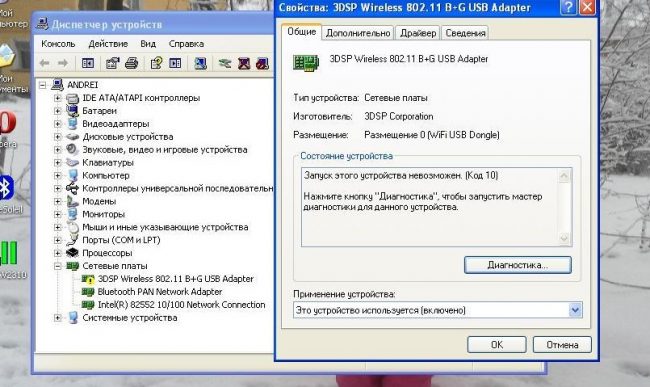650x387 pixels.
Task: Click the OK button
Action: [x=497, y=344]
